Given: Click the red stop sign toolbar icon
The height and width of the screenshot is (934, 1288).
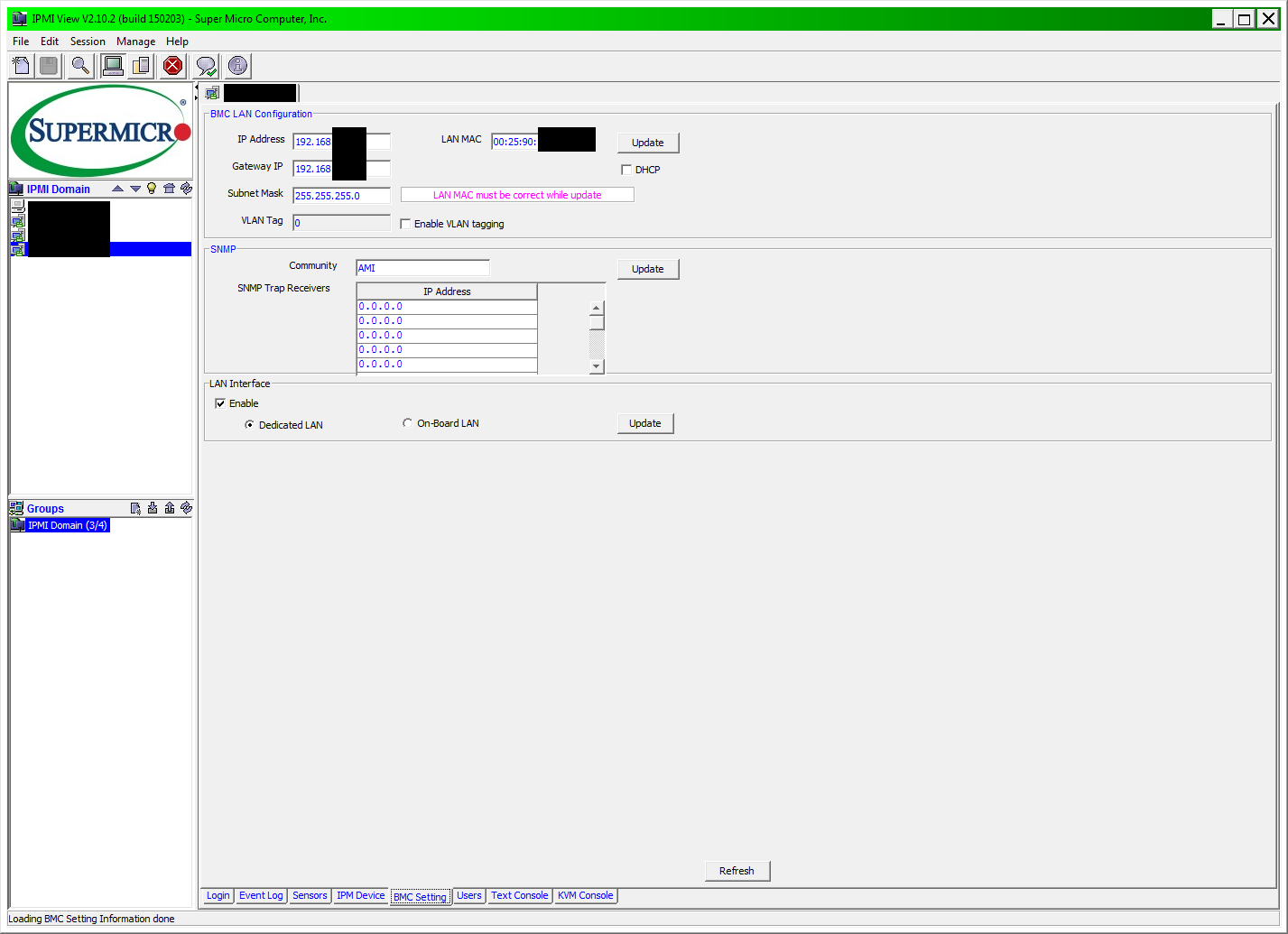Looking at the screenshot, I should (x=172, y=66).
